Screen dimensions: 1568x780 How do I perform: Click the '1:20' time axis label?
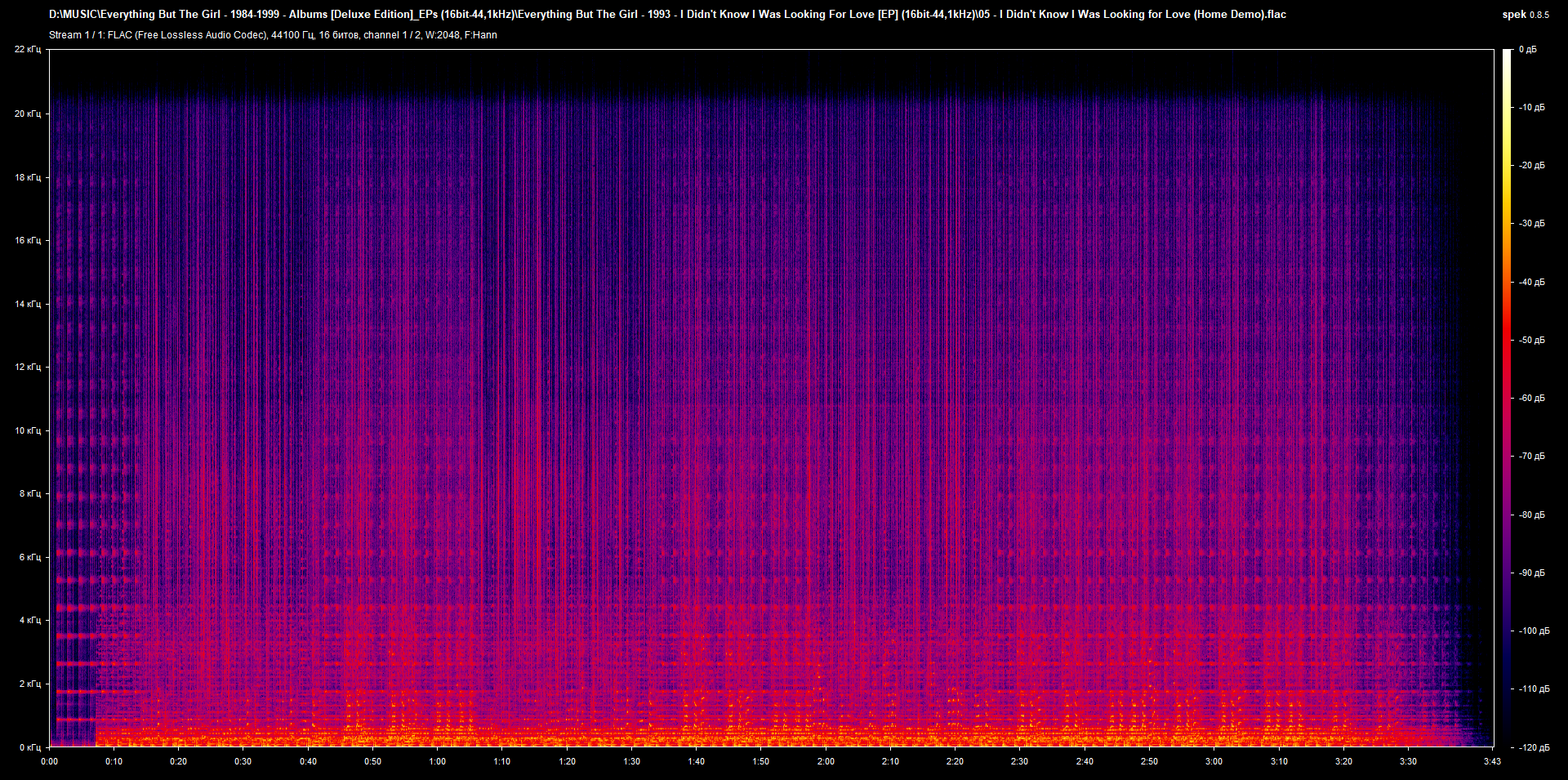(x=567, y=761)
